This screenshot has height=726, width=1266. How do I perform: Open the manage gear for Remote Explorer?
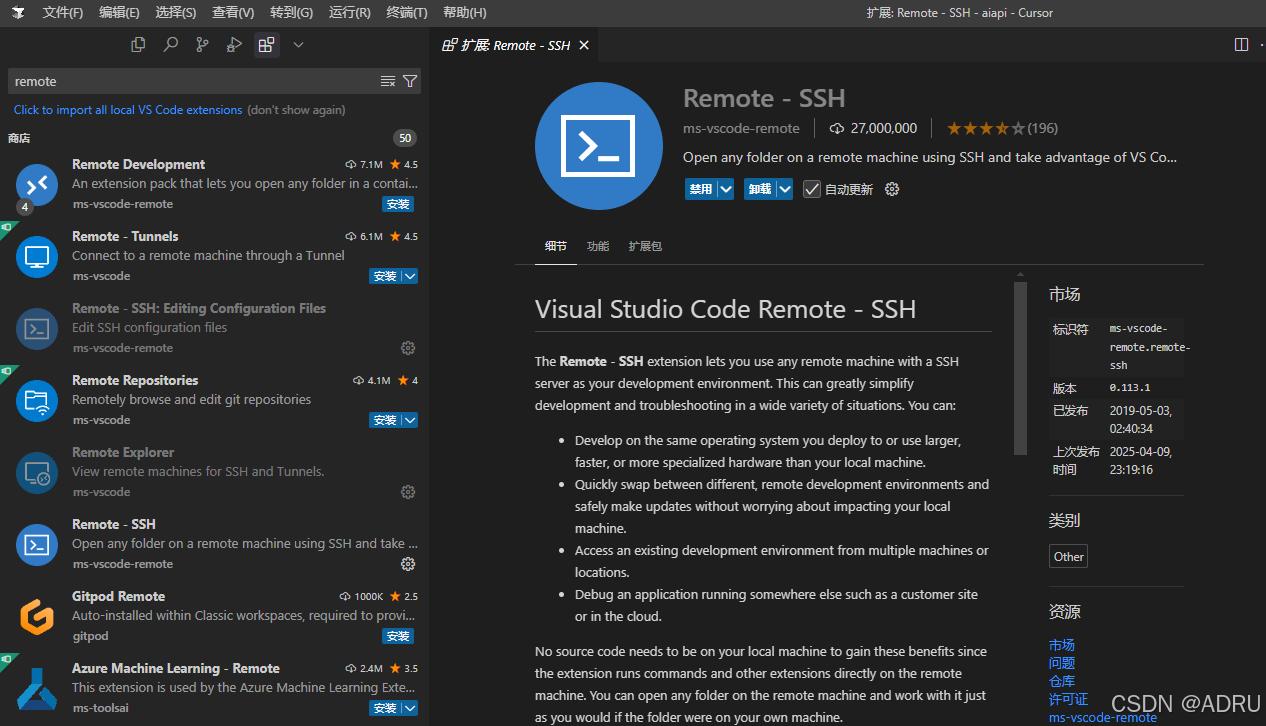(x=408, y=492)
